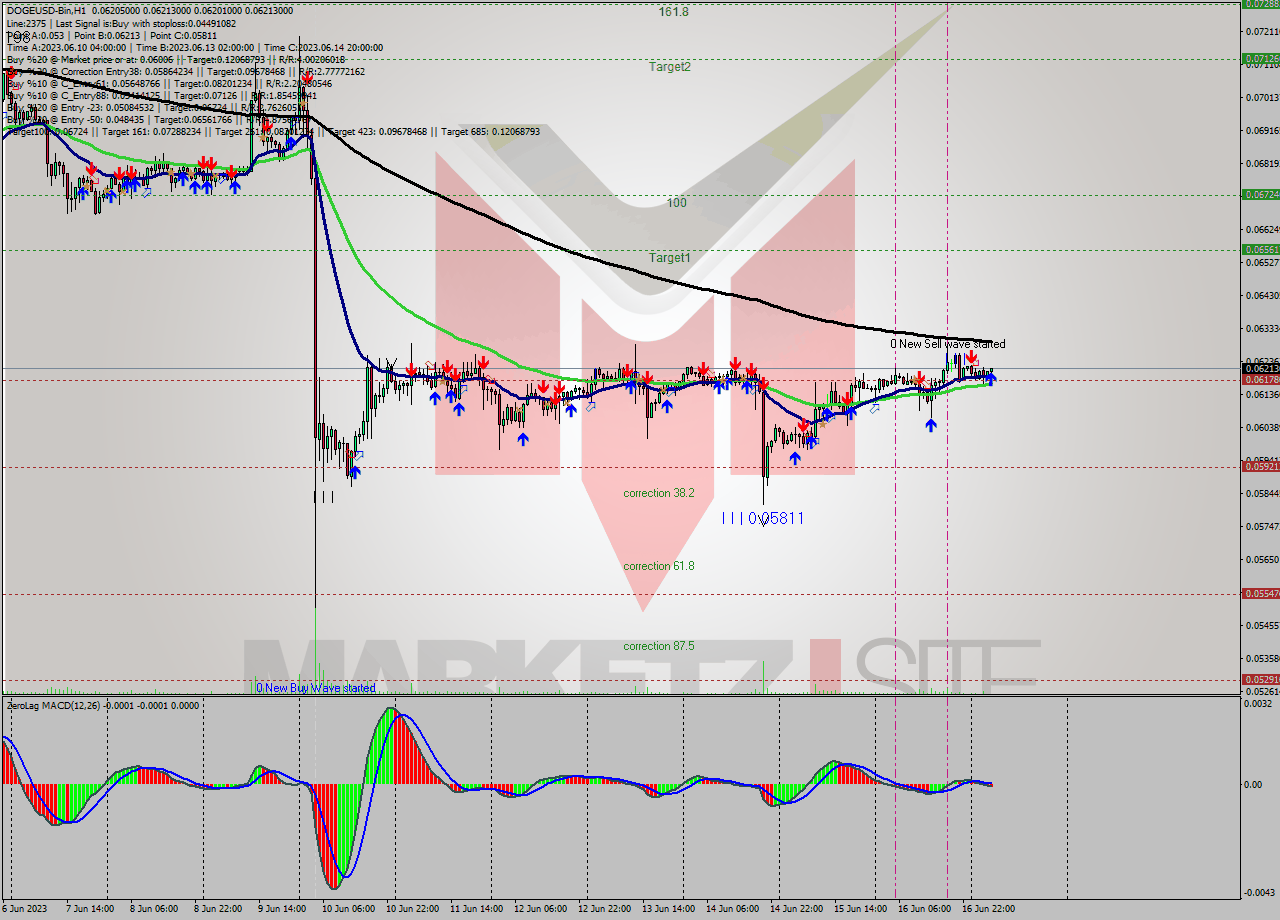Click the 0.06819 price axis label

1260,163
